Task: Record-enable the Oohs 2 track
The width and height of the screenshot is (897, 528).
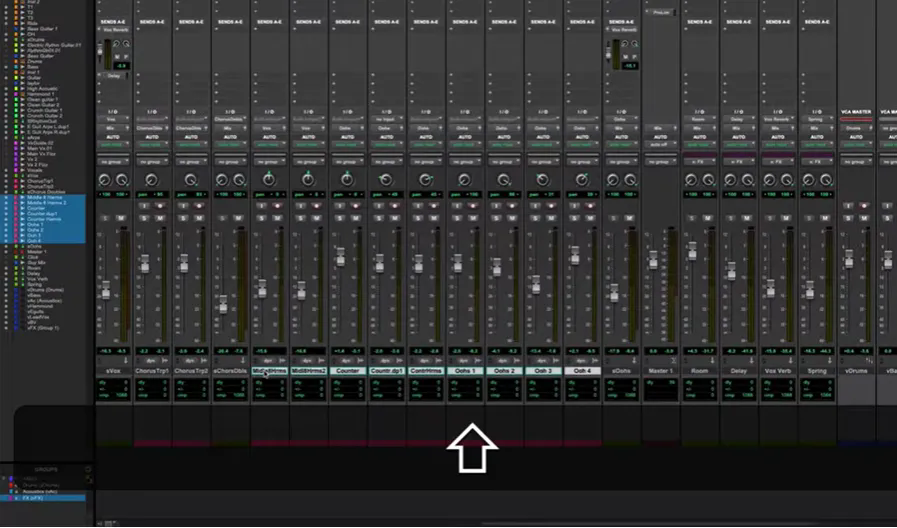Action: pyautogui.click(x=511, y=206)
